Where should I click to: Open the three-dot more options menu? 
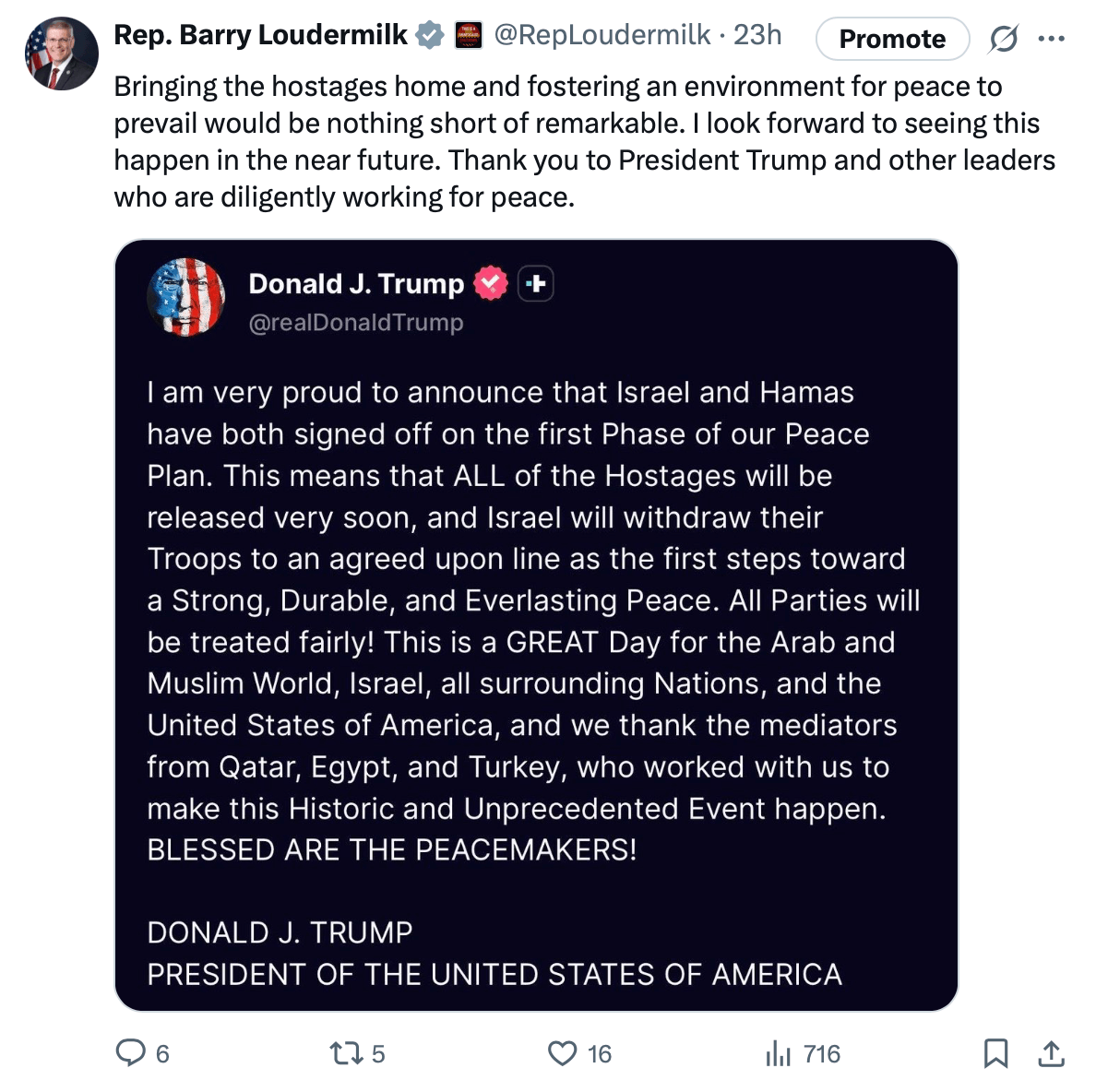1052,39
